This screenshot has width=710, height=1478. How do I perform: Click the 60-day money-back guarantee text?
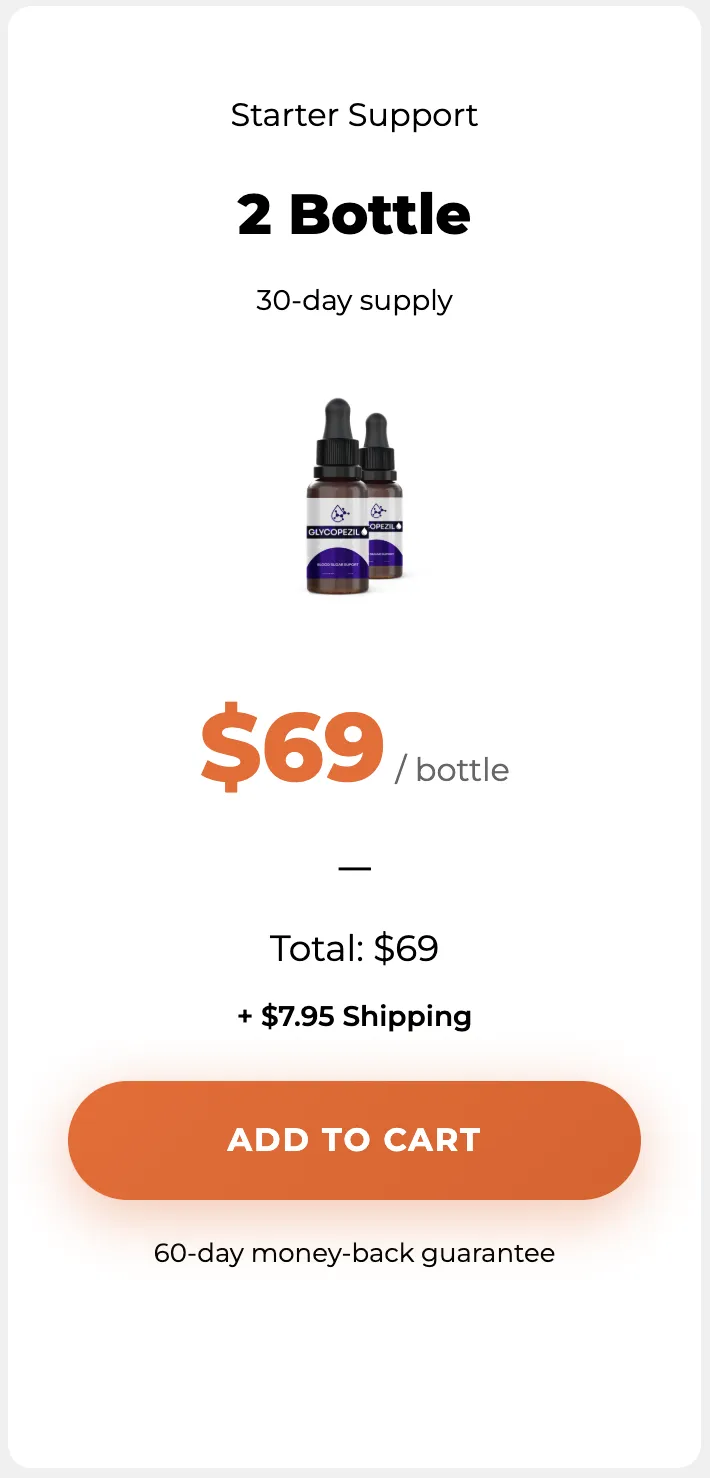(x=354, y=1253)
